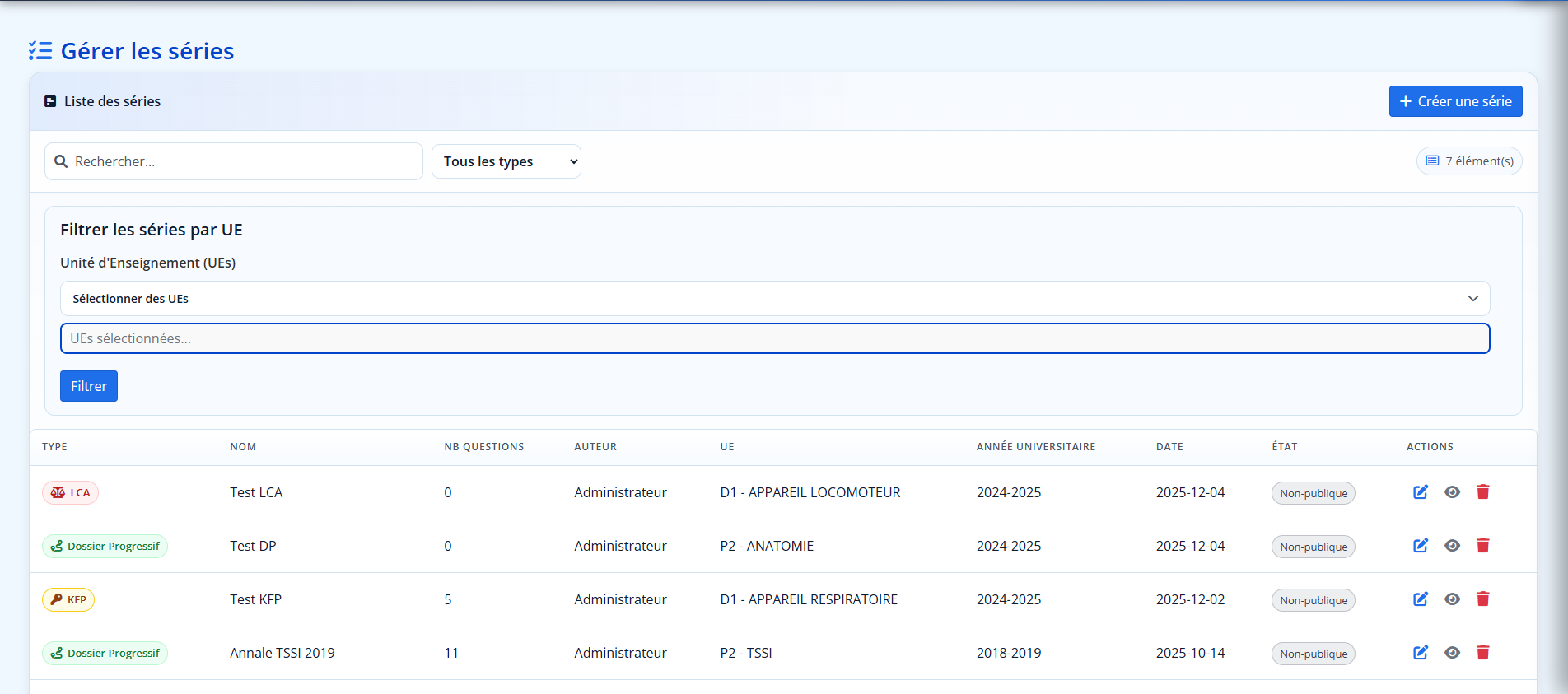Click the Nom column header
1568x694 pixels.
pyautogui.click(x=243, y=447)
